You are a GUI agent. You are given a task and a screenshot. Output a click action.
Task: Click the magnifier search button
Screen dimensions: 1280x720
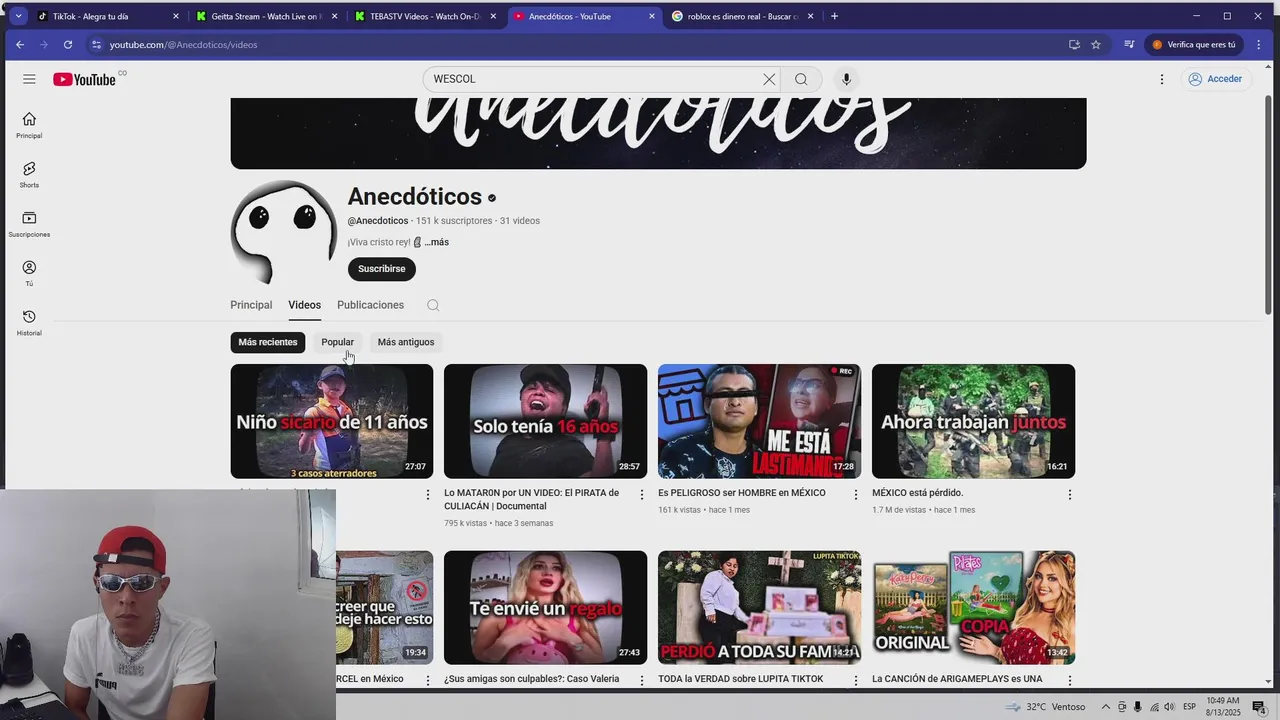pyautogui.click(x=801, y=79)
